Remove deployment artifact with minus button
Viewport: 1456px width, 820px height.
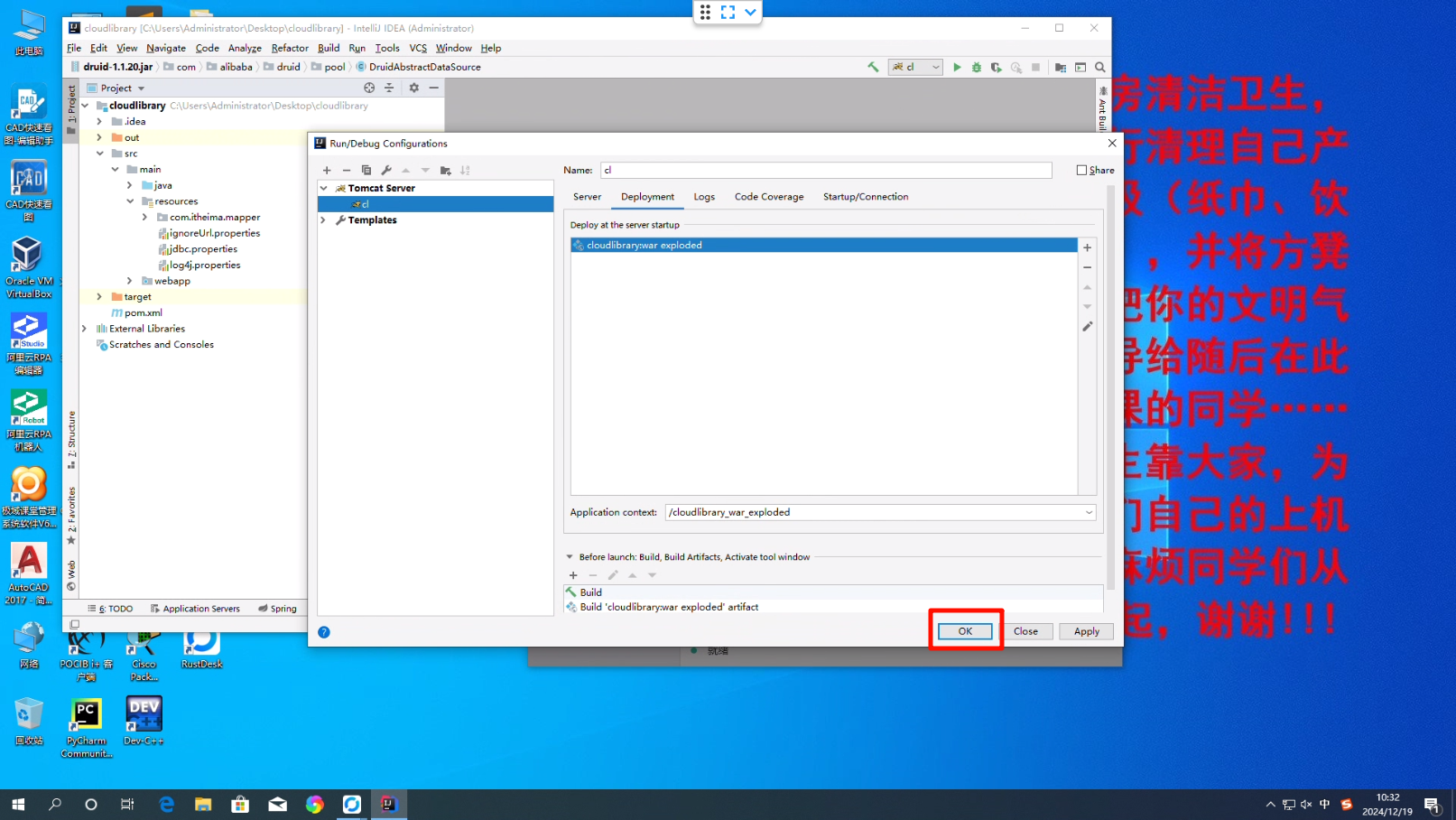pyautogui.click(x=1088, y=267)
